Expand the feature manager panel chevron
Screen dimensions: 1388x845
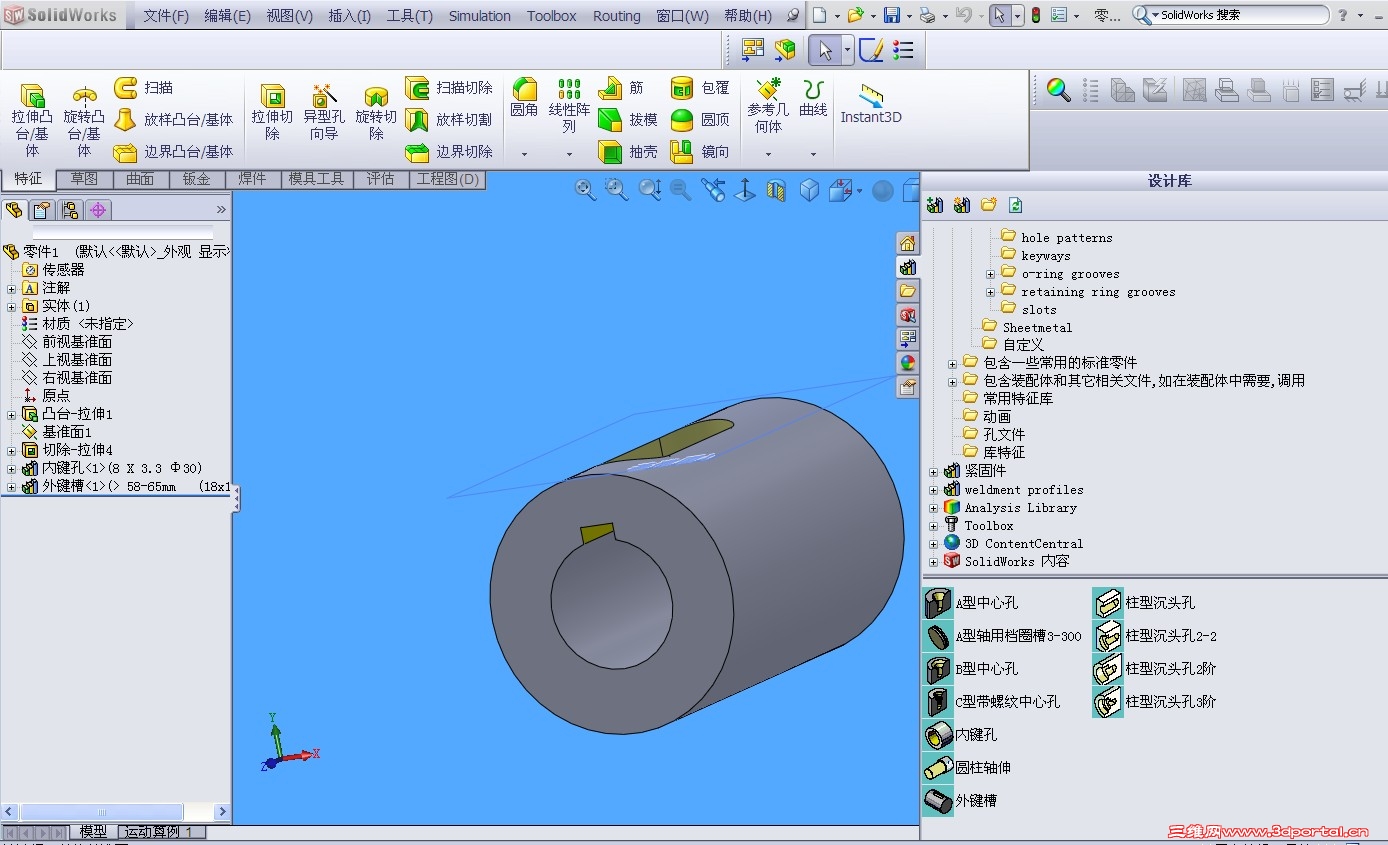tap(221, 210)
